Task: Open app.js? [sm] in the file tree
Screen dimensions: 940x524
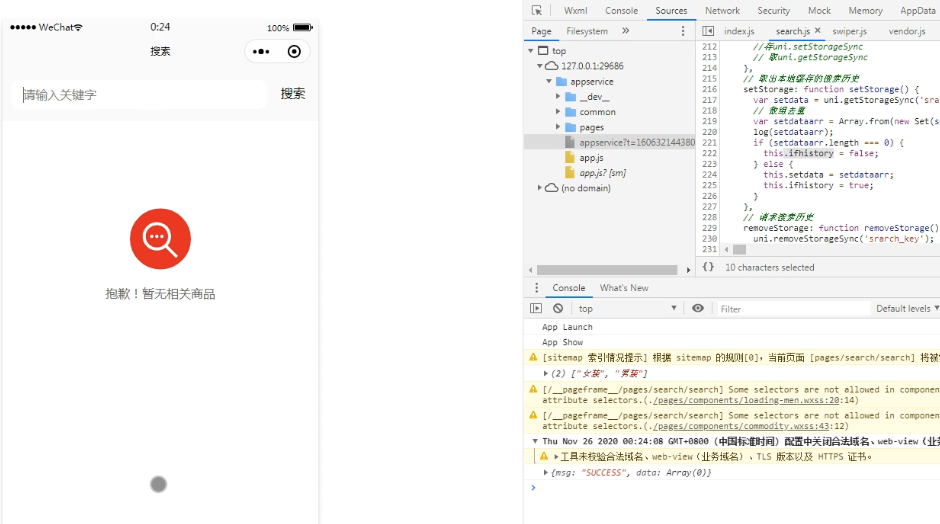Action: click(x=602, y=173)
